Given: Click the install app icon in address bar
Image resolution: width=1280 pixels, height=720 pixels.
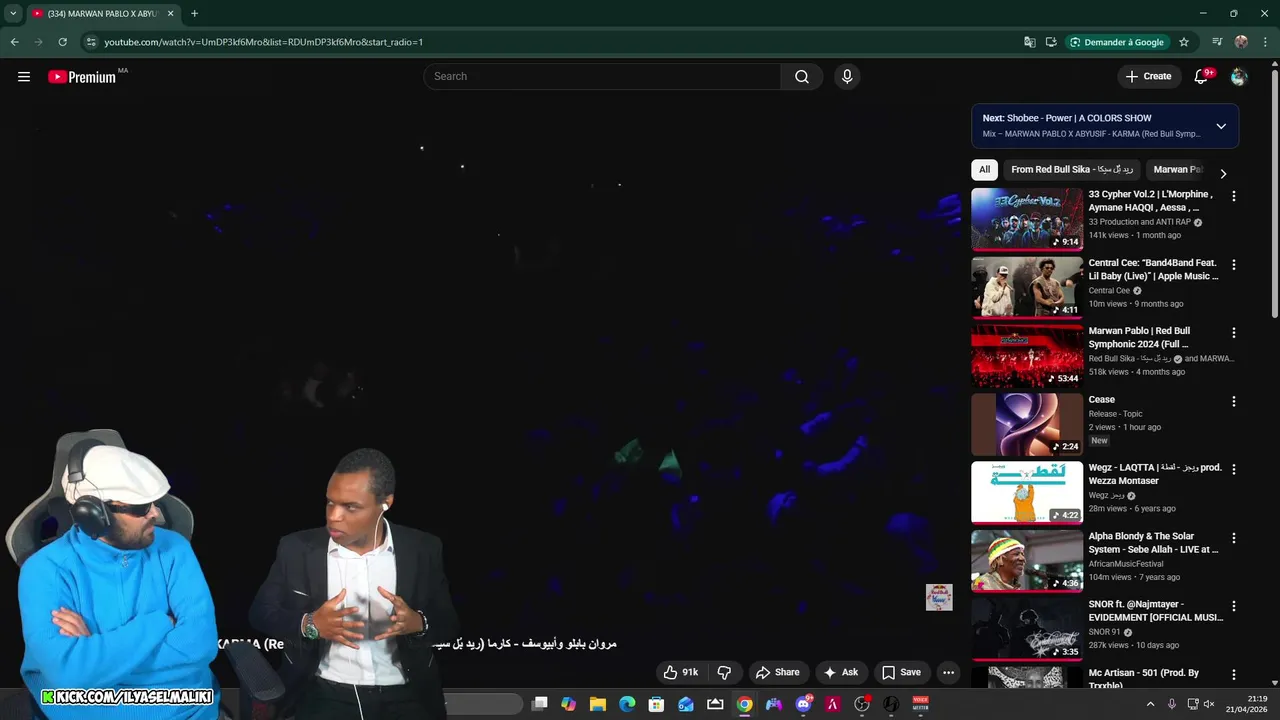Looking at the screenshot, I should coord(1051,42).
